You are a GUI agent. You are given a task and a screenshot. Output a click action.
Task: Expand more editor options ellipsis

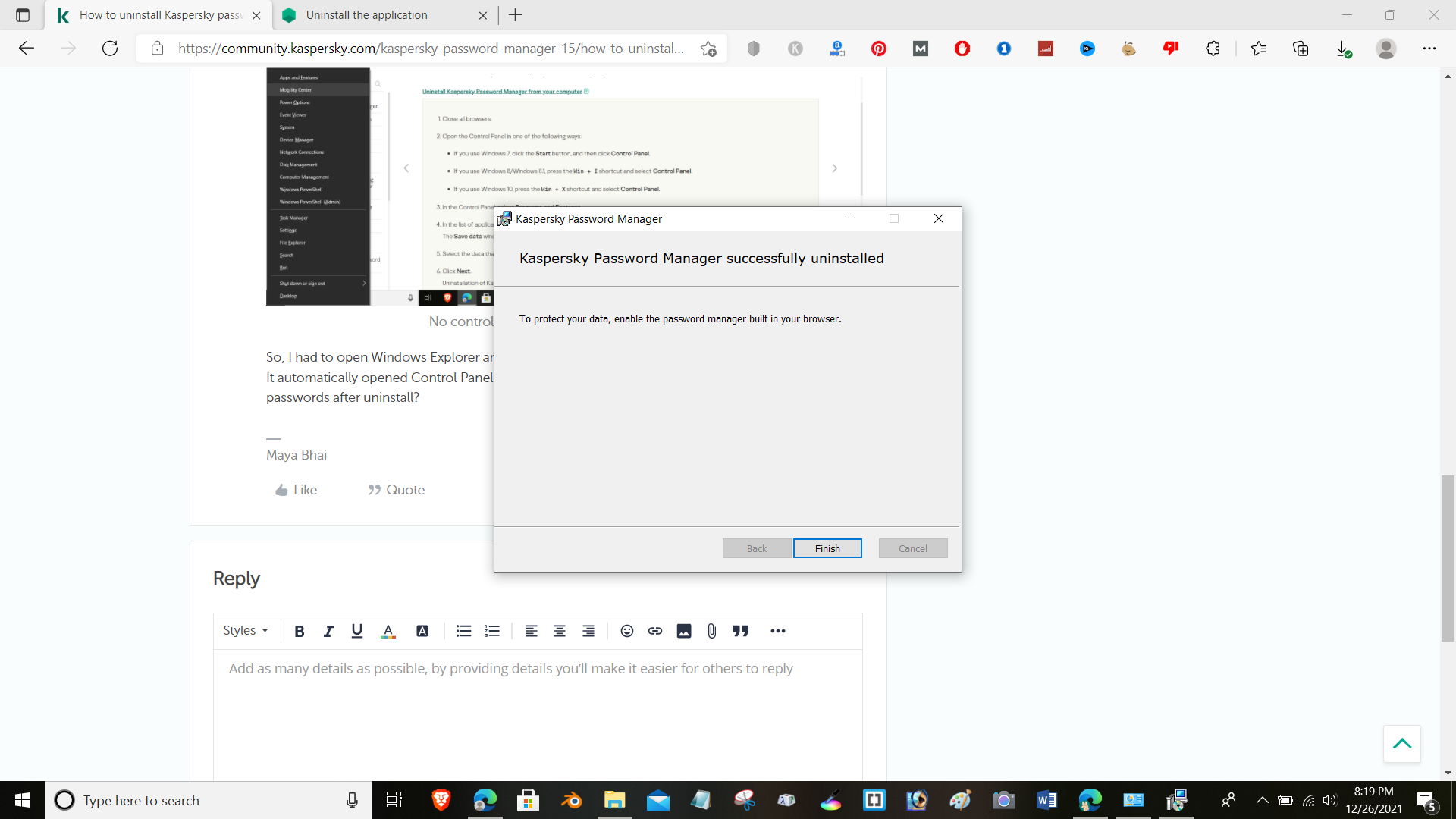[x=777, y=631]
